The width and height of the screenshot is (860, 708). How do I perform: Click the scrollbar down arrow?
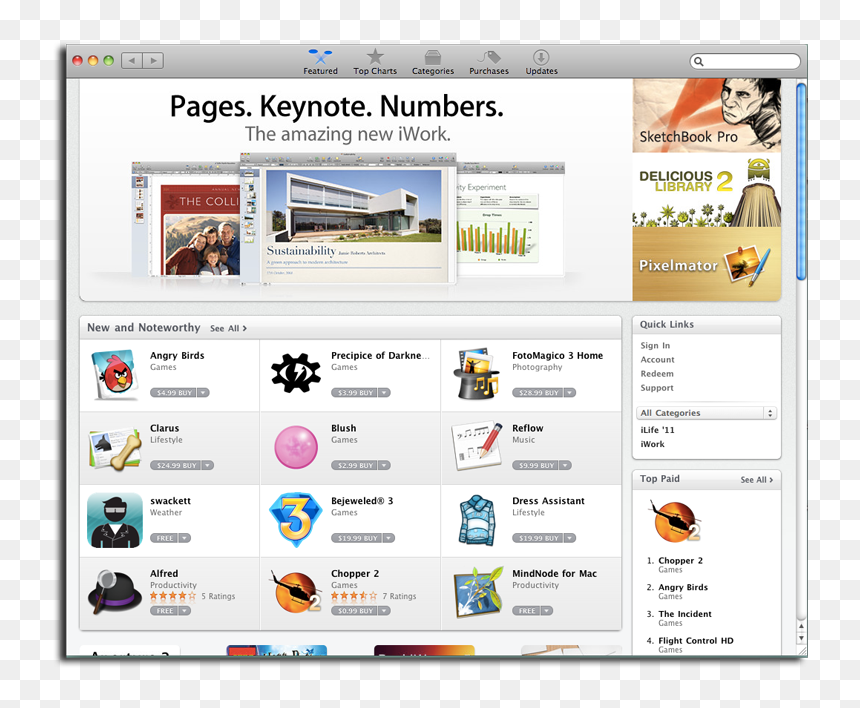coord(801,638)
